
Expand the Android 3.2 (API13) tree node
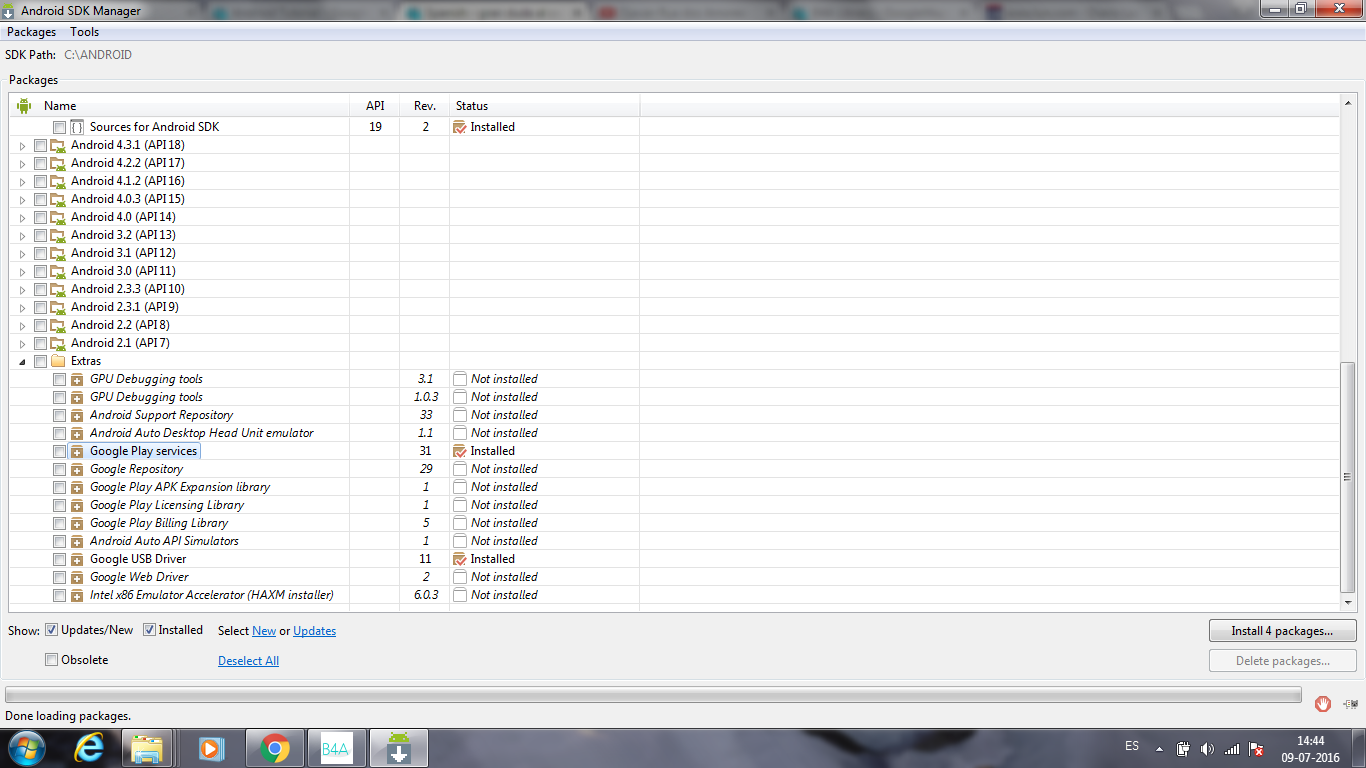pos(23,236)
